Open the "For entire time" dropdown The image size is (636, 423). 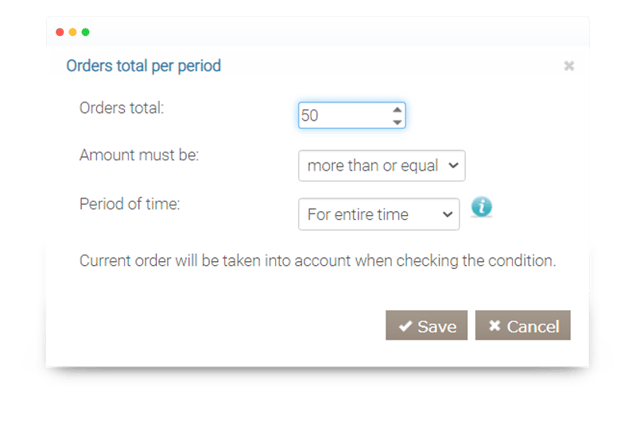(x=377, y=213)
